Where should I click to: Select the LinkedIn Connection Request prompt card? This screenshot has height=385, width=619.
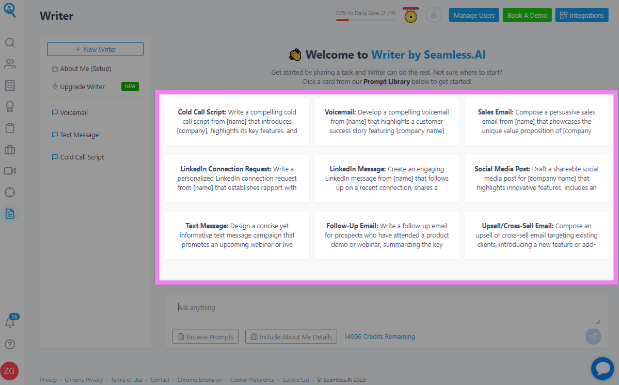click(x=237, y=178)
